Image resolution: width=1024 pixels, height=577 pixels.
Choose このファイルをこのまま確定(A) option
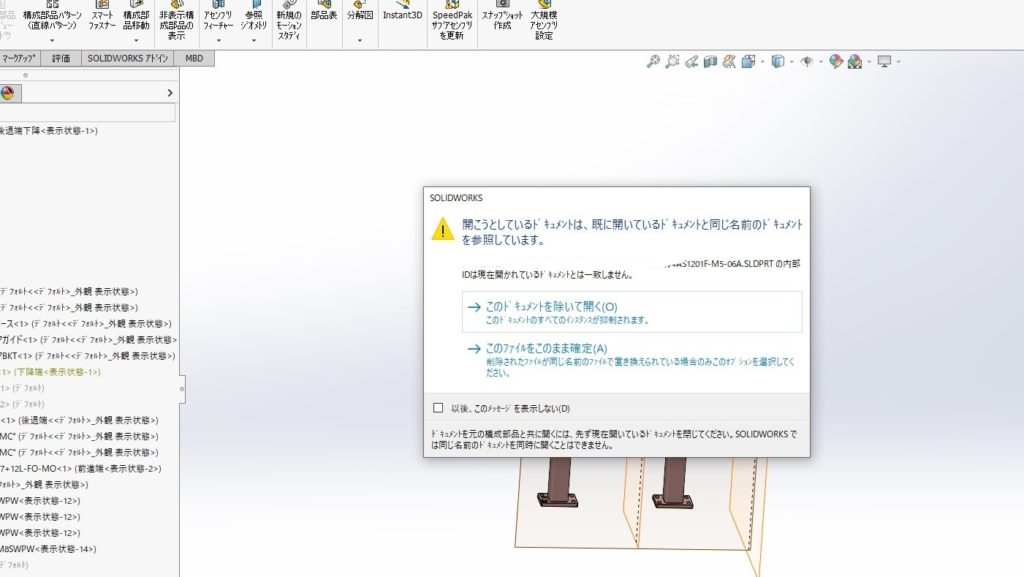click(x=545, y=348)
